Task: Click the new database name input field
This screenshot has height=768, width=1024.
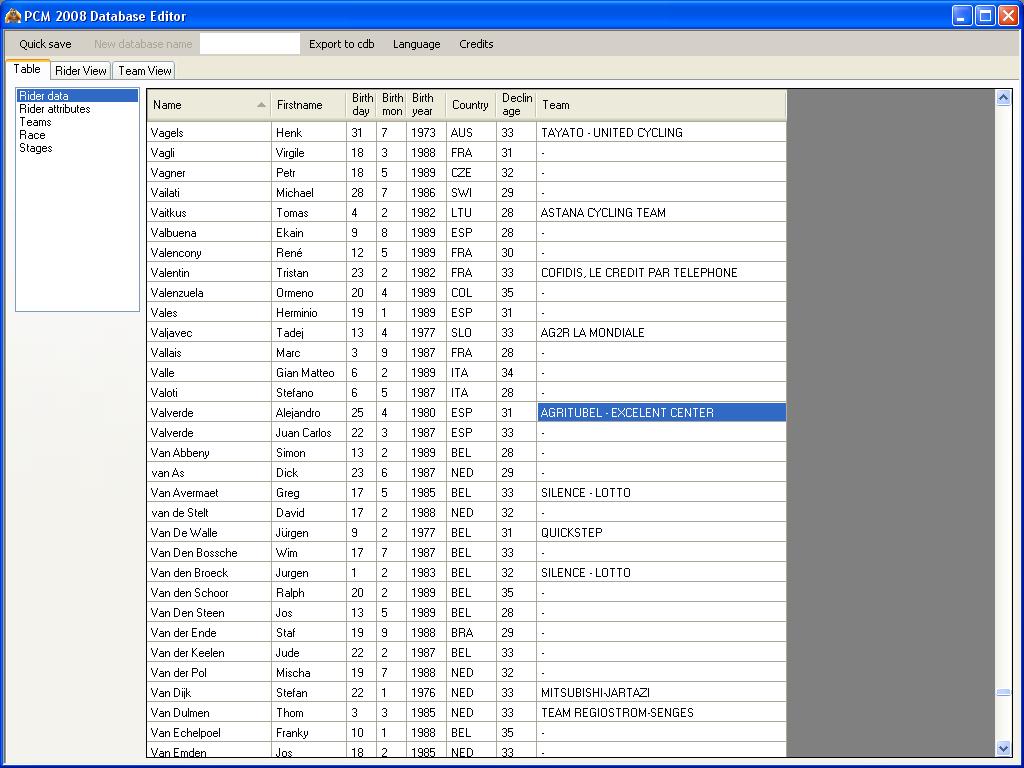Action: [249, 44]
